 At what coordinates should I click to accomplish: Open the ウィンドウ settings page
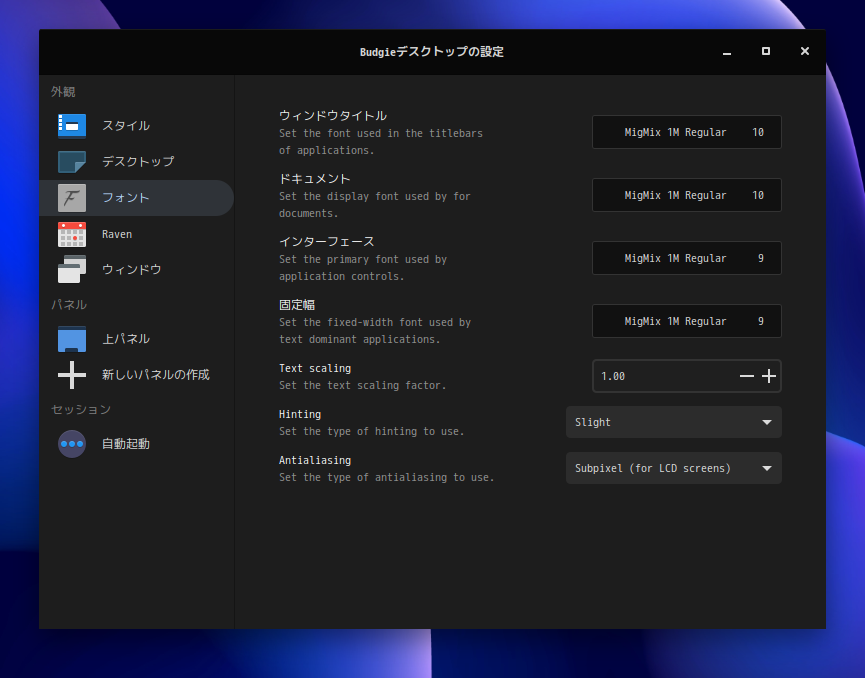(x=136, y=269)
